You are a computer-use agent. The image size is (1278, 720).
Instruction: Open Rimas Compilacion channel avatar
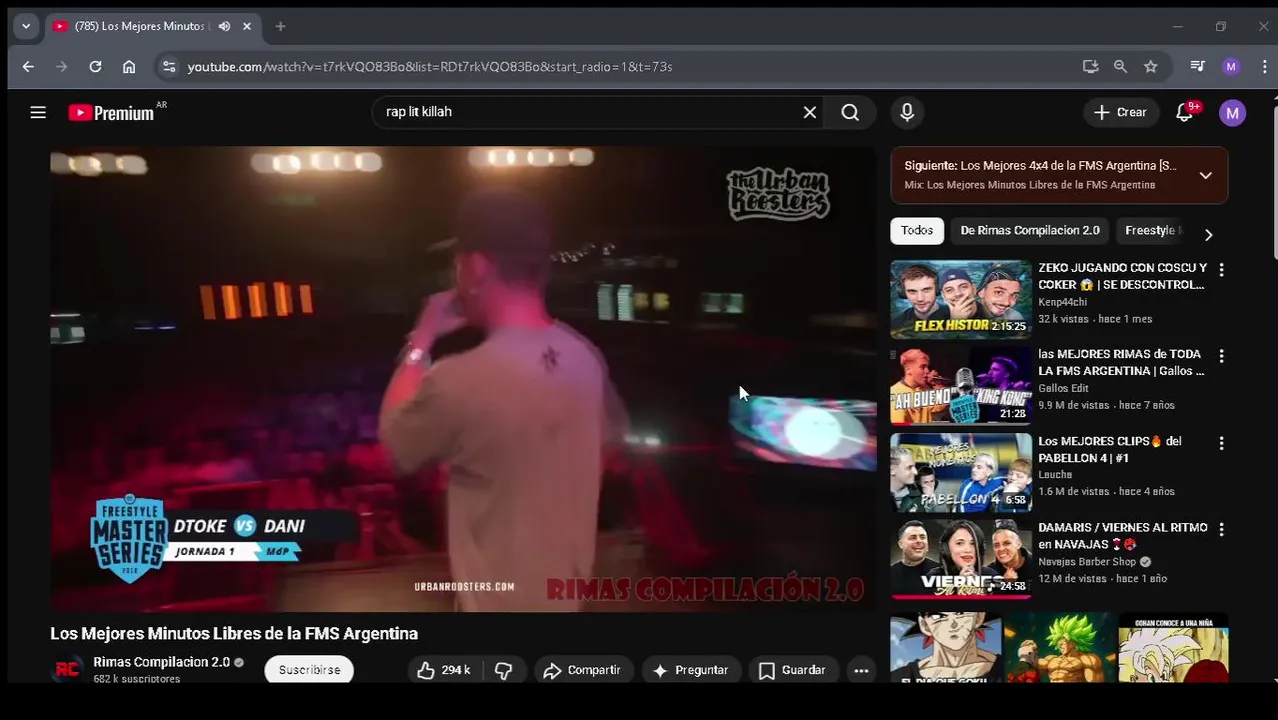click(67, 669)
